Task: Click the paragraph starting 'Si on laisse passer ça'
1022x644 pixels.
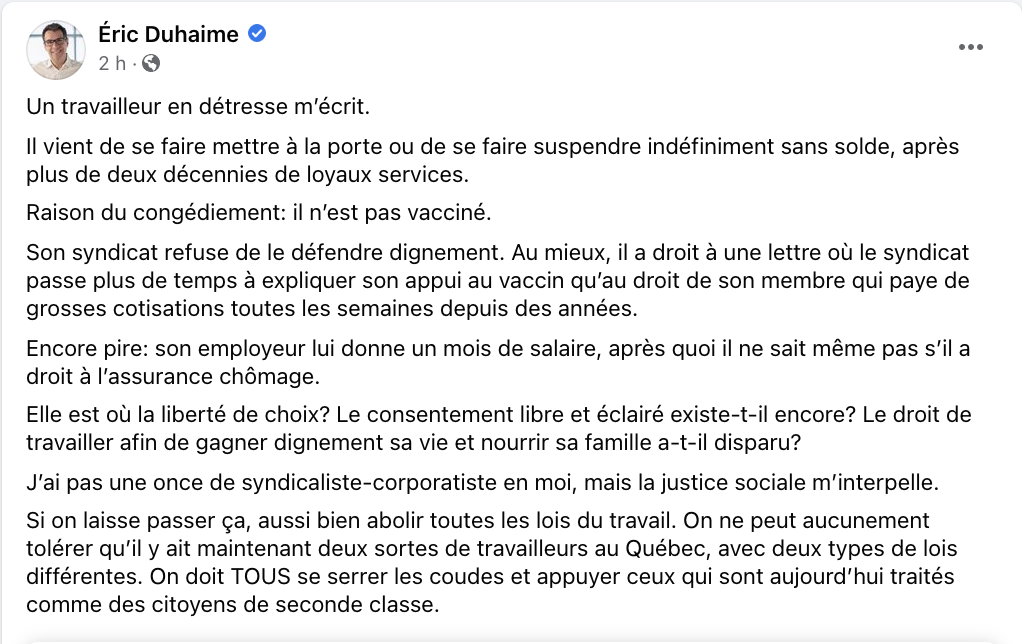Action: coord(491,563)
